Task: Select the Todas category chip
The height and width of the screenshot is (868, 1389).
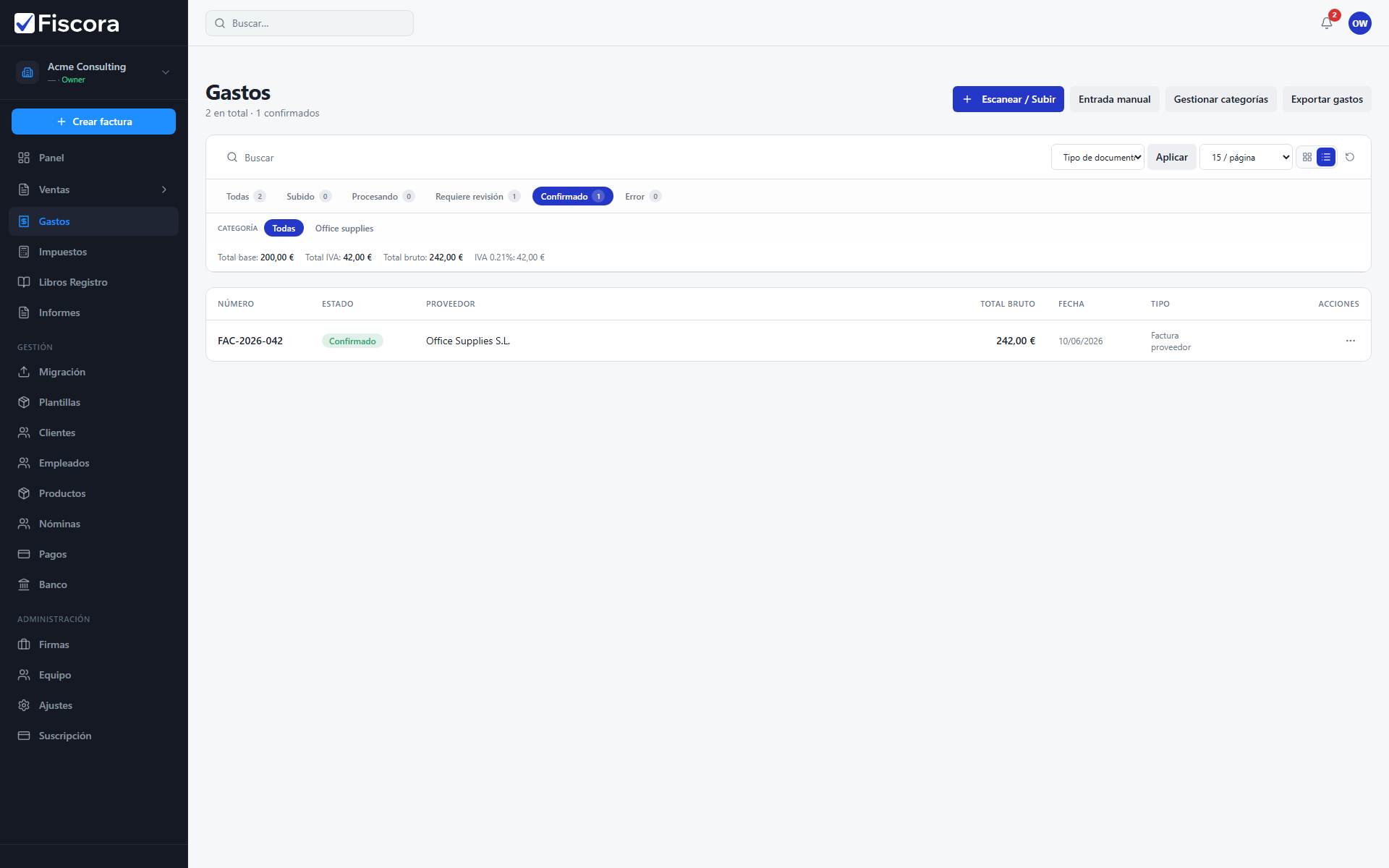Action: tap(284, 228)
